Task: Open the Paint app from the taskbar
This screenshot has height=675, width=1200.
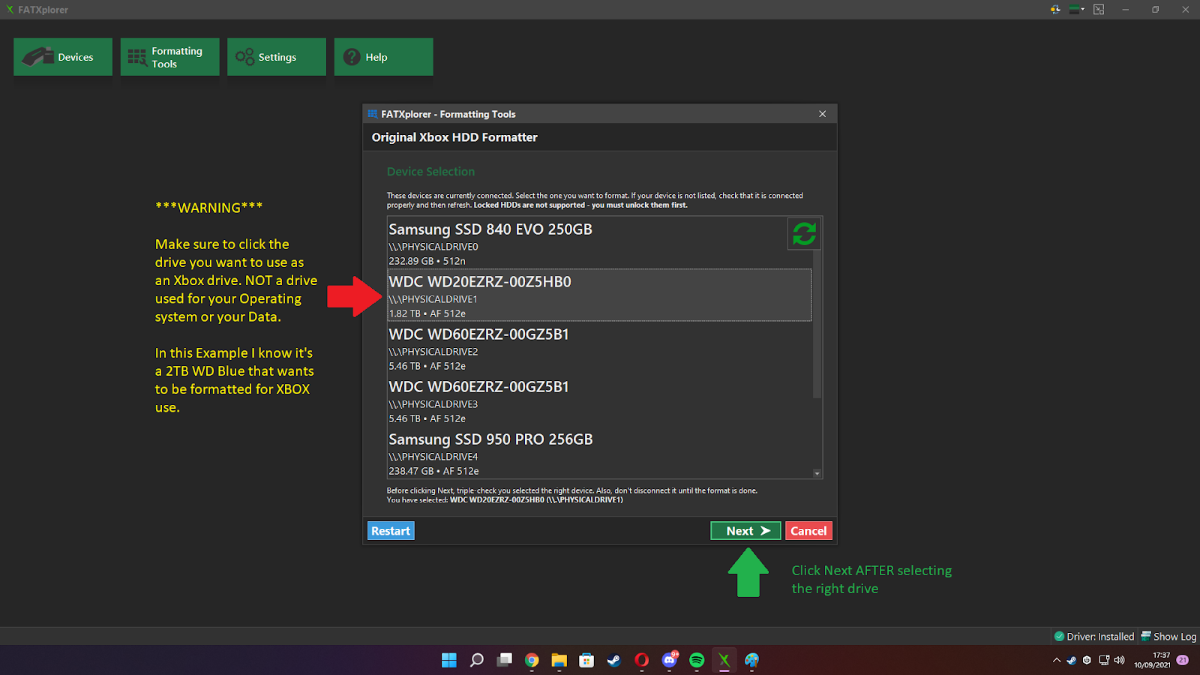Action: click(752, 660)
